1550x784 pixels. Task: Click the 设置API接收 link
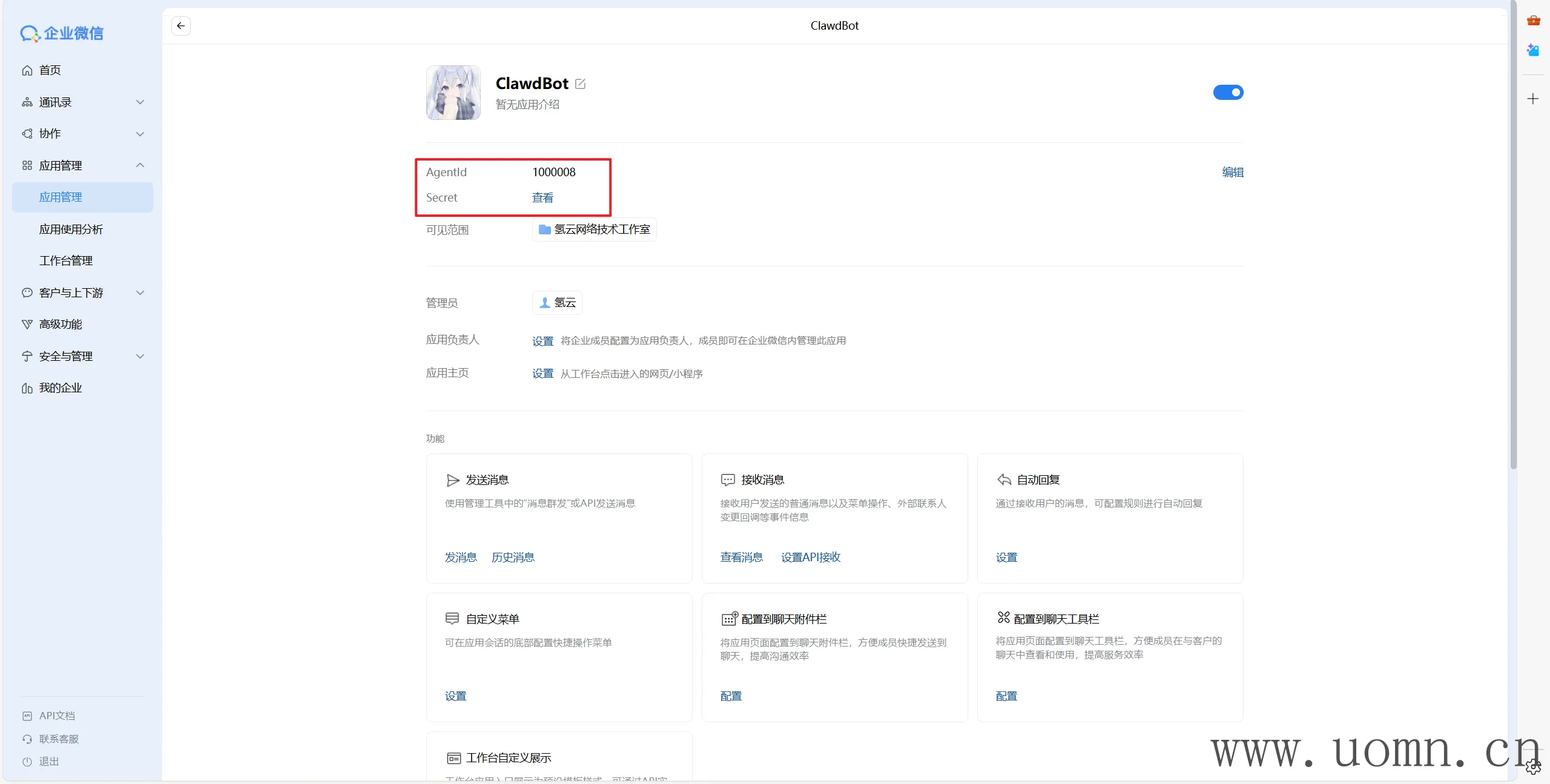click(810, 558)
